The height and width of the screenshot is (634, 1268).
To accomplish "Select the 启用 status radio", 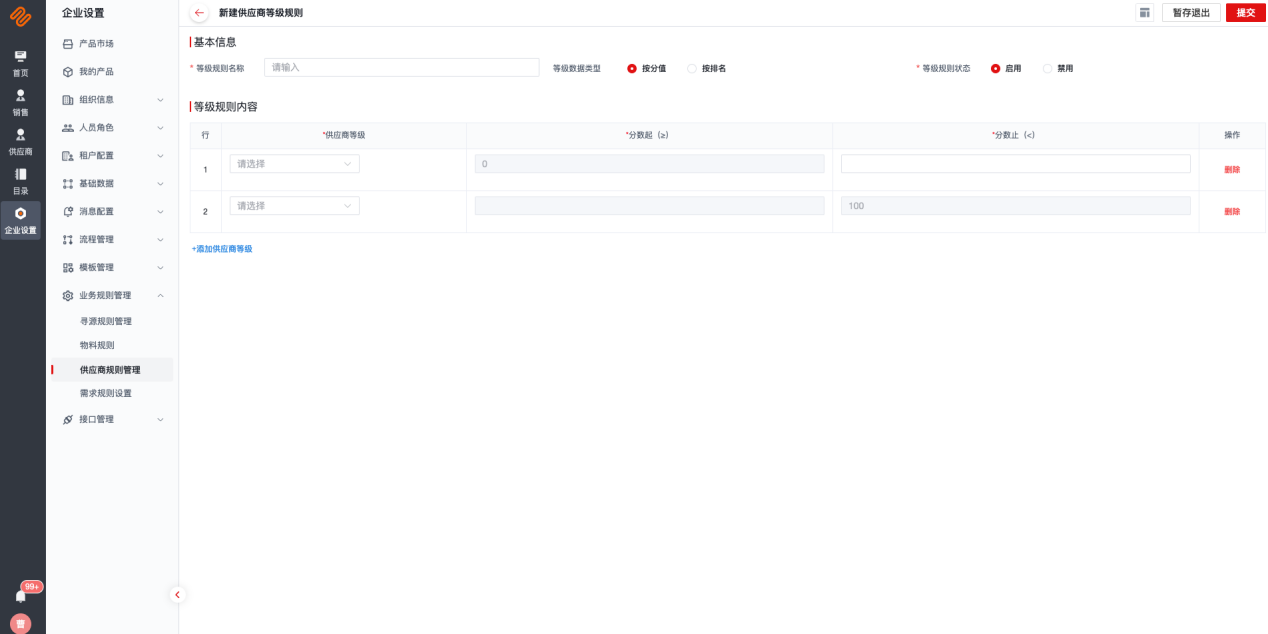I will pos(995,69).
